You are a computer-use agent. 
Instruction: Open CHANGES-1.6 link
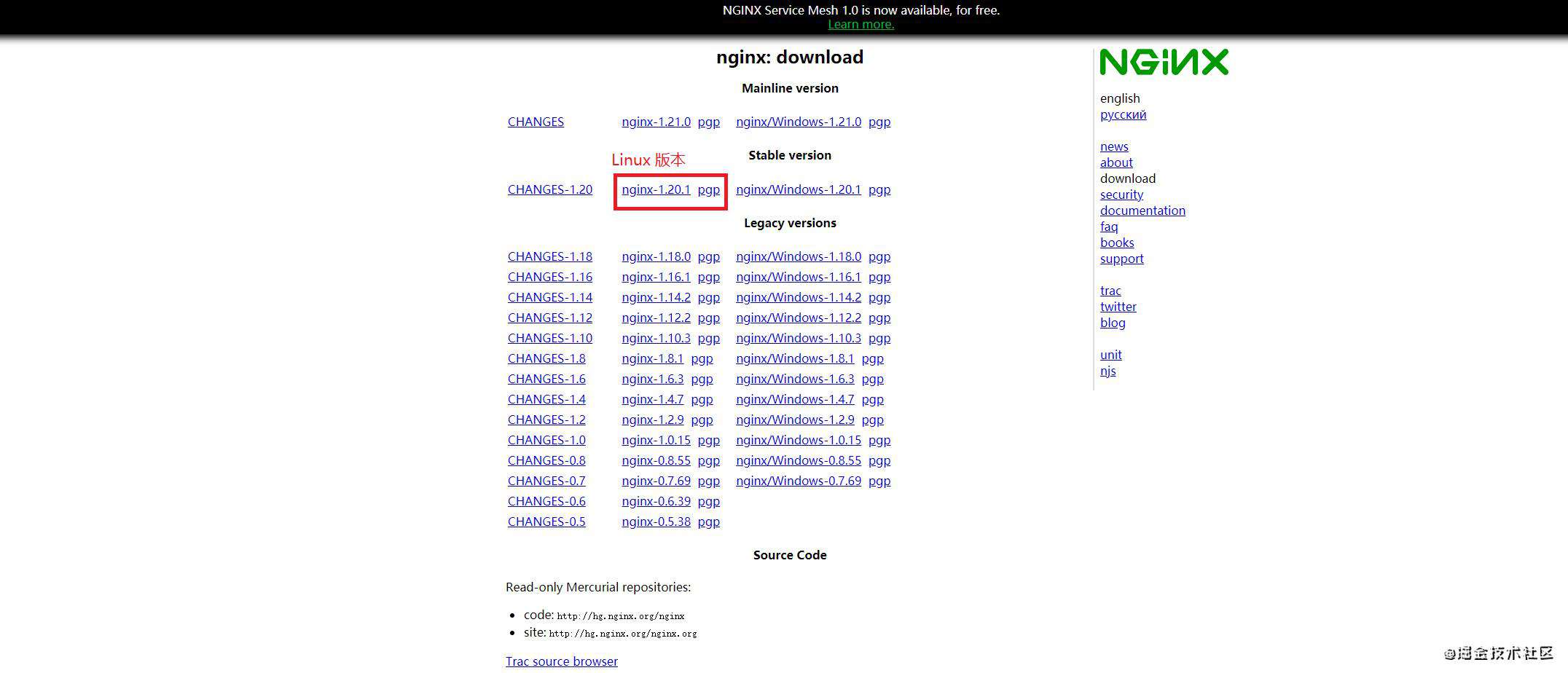546,379
